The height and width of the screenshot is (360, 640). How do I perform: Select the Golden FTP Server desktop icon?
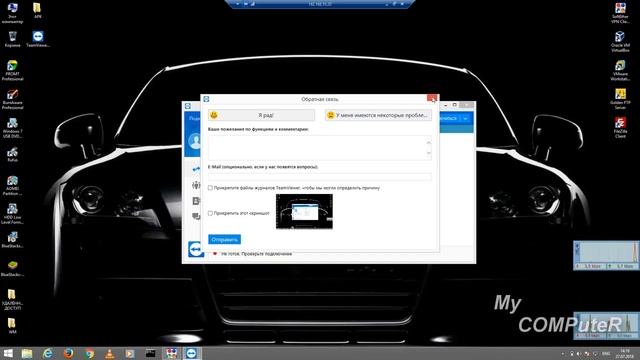pos(620,99)
